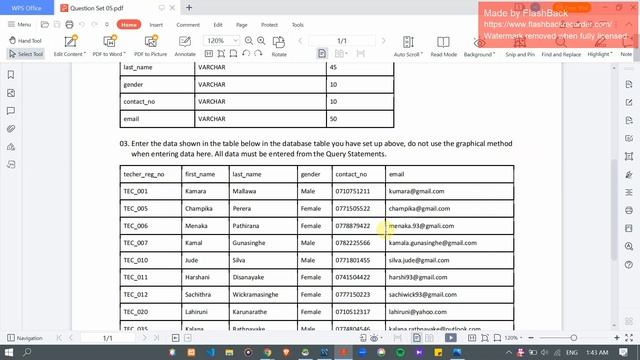Convert with PDF to Word
This screenshot has width=640, height=360.
tap(109, 46)
